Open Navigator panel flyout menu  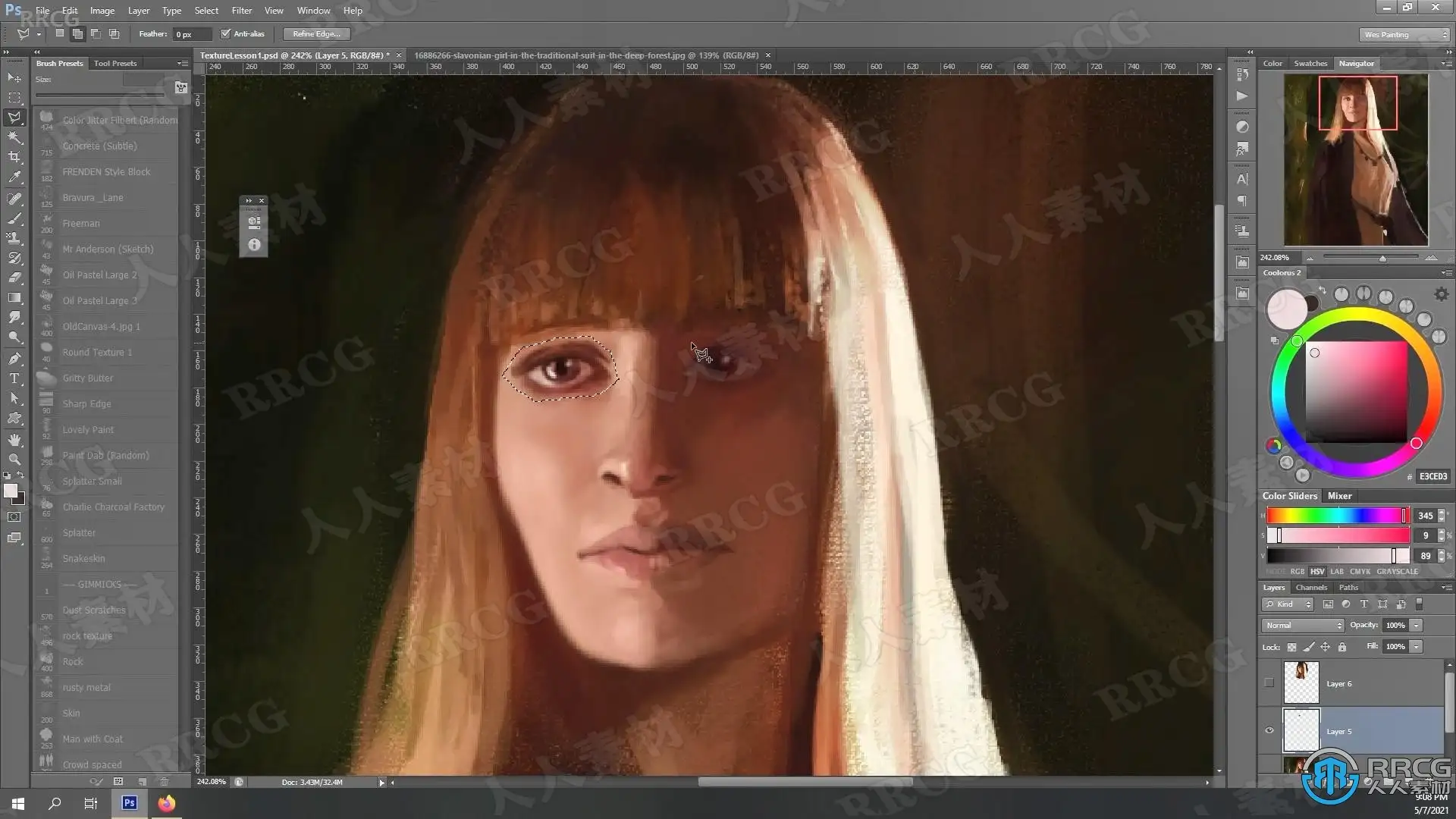click(1446, 63)
